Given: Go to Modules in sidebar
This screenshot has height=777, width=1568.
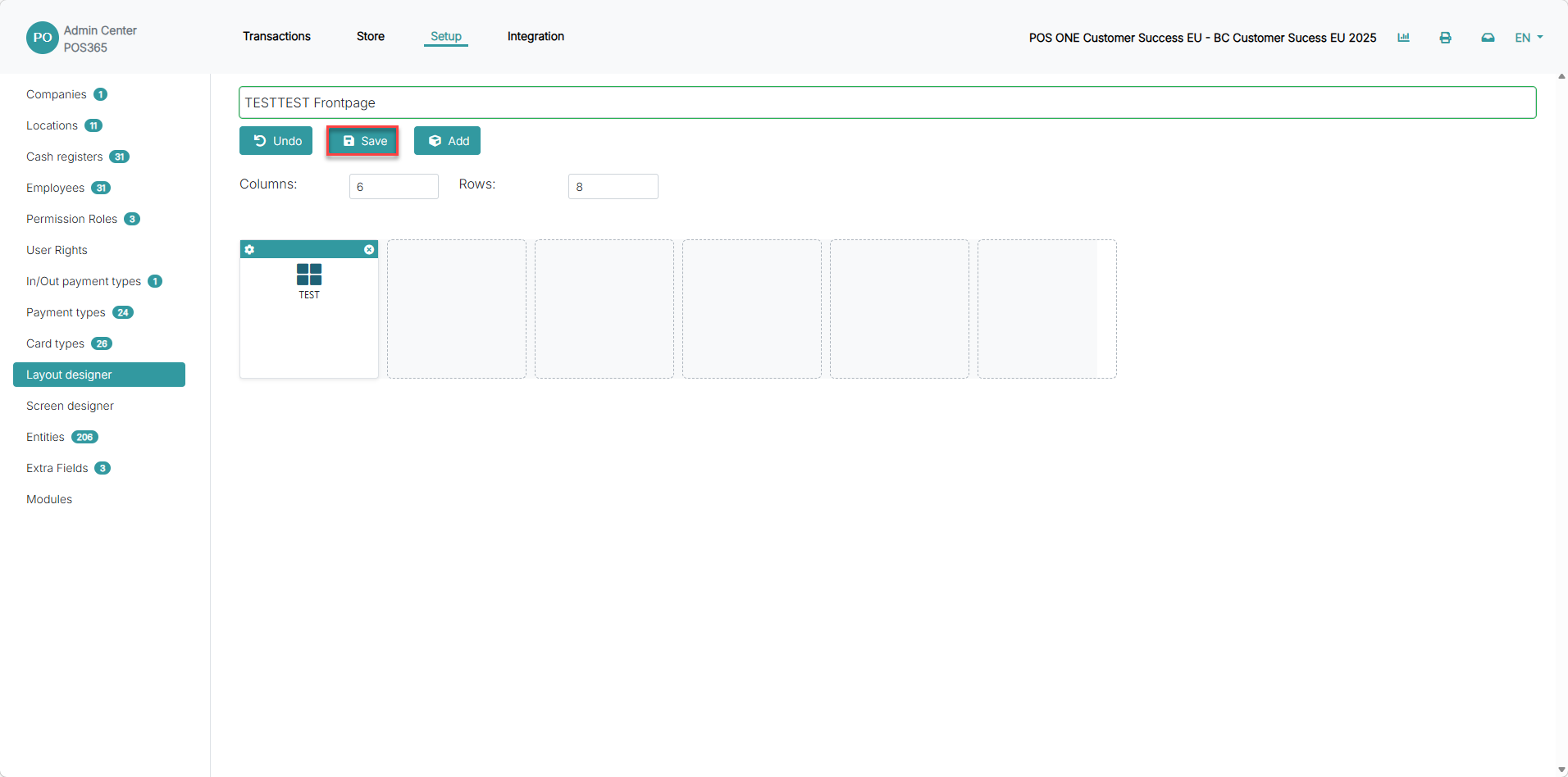Looking at the screenshot, I should 49,499.
